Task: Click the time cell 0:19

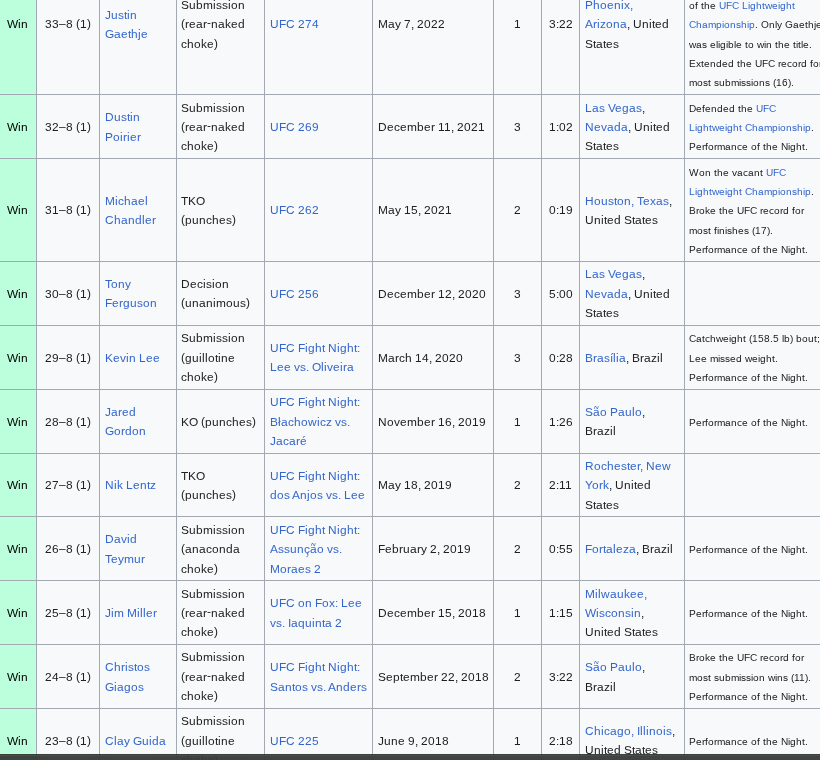Action: click(561, 210)
